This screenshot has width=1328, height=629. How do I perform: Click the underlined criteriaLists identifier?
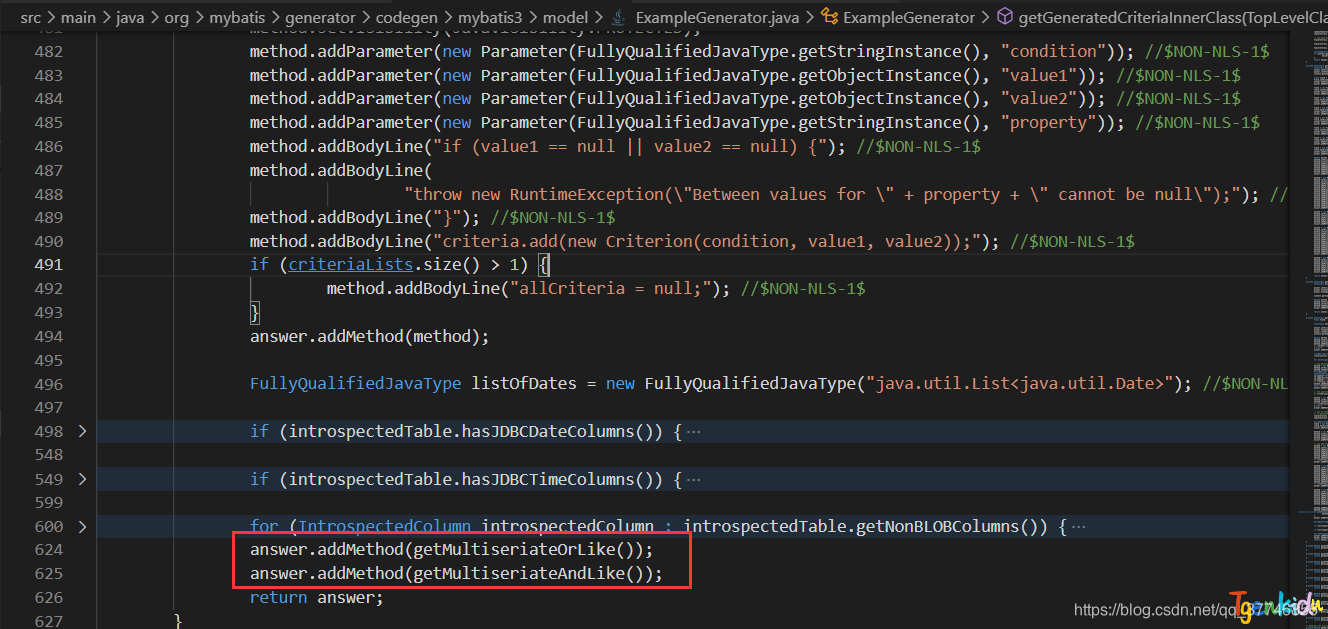[351, 265]
